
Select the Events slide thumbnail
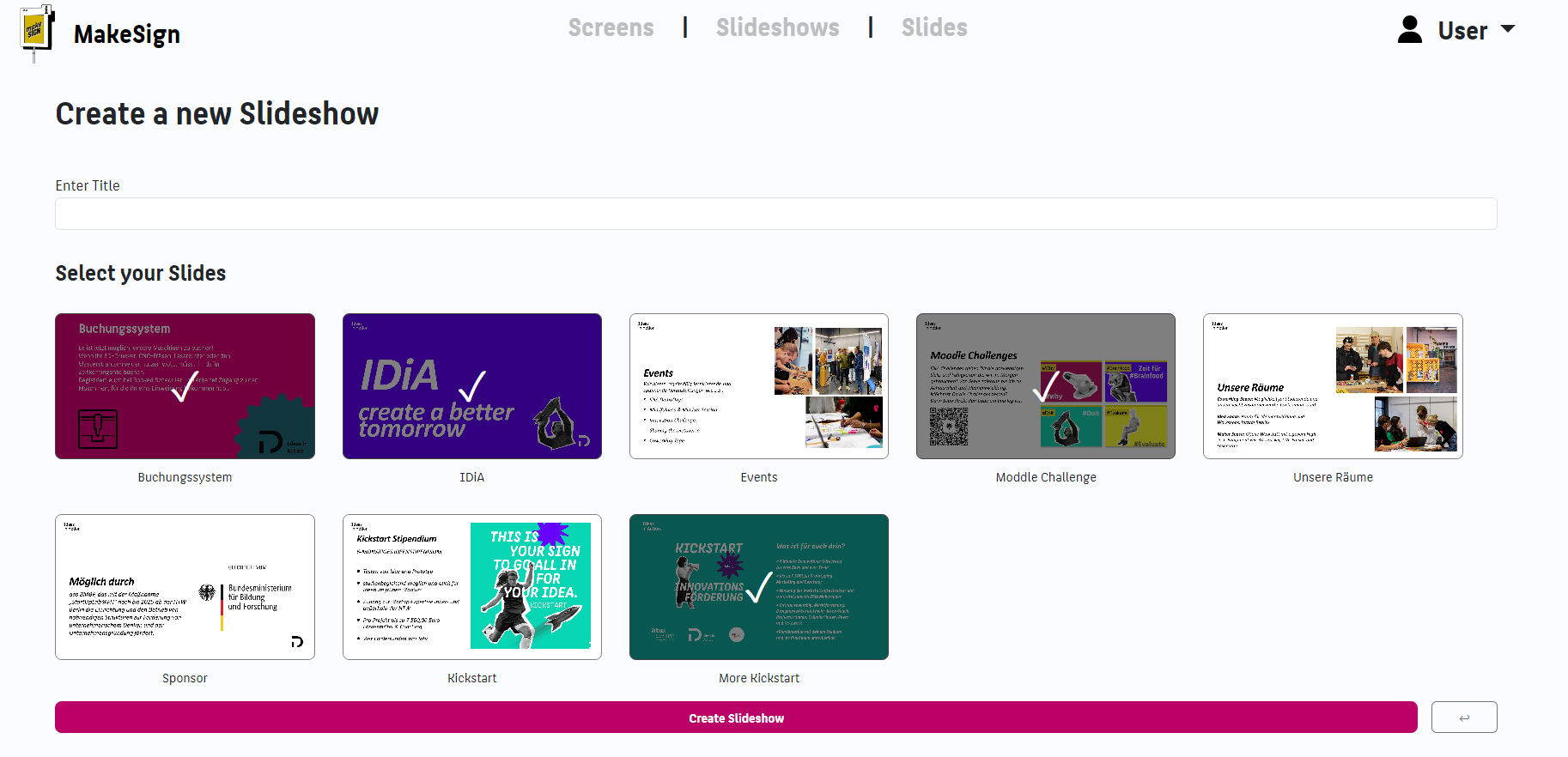(x=759, y=386)
